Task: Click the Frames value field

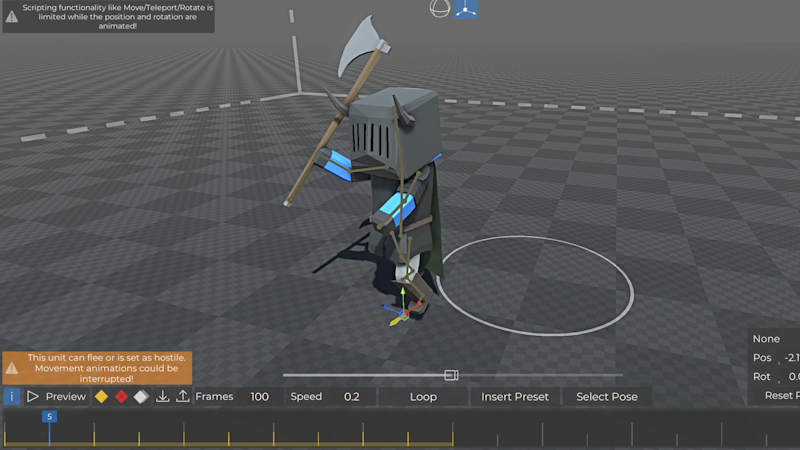Action: [x=259, y=397]
